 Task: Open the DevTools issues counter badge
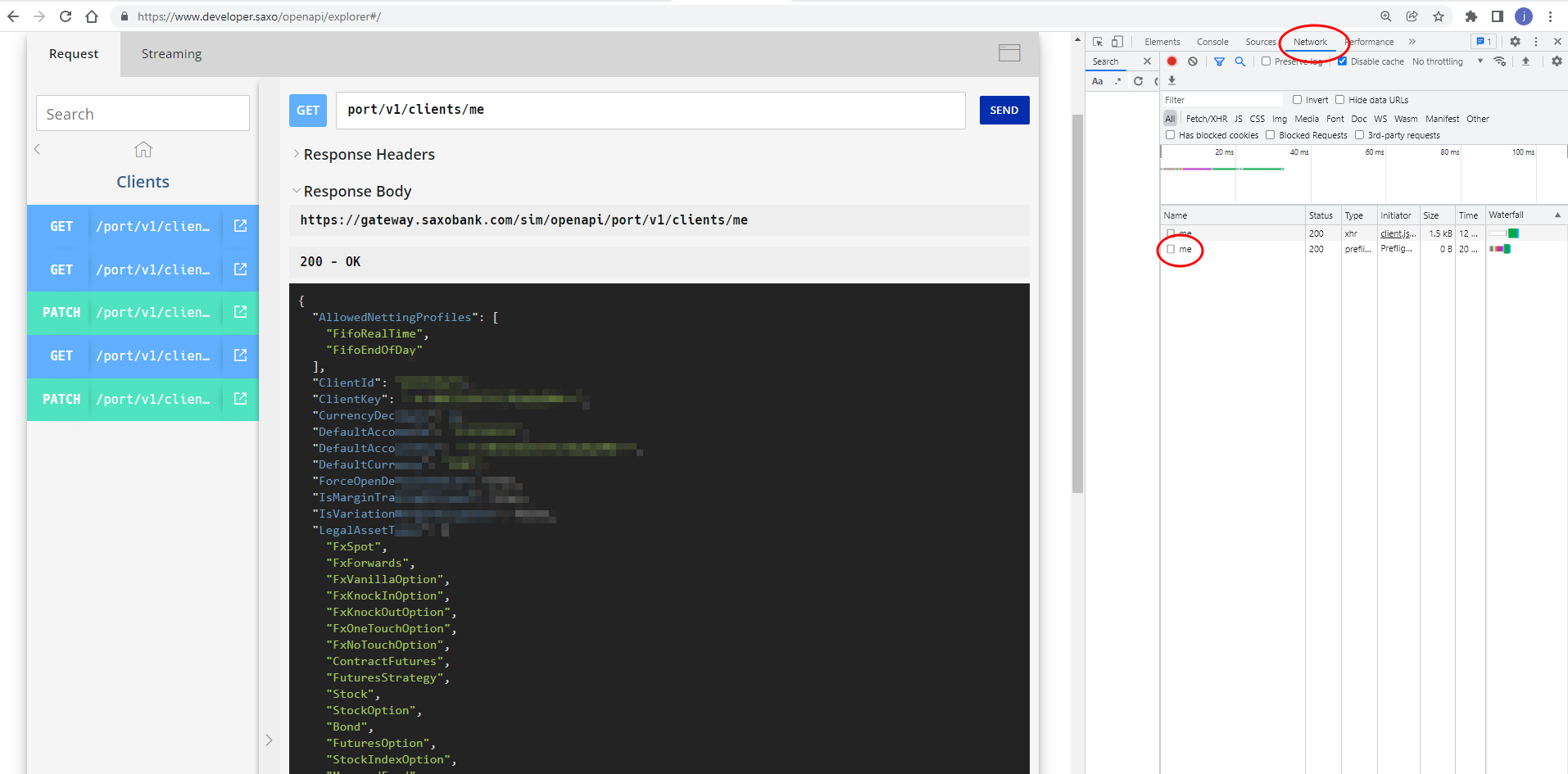(1484, 42)
